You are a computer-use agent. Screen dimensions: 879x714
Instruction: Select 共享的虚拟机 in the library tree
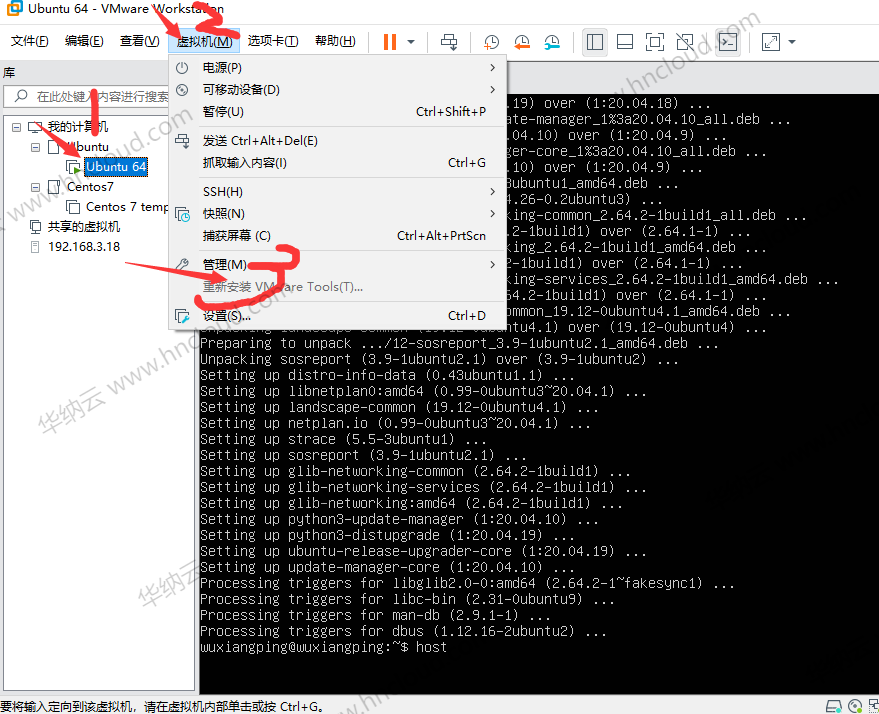coord(84,226)
